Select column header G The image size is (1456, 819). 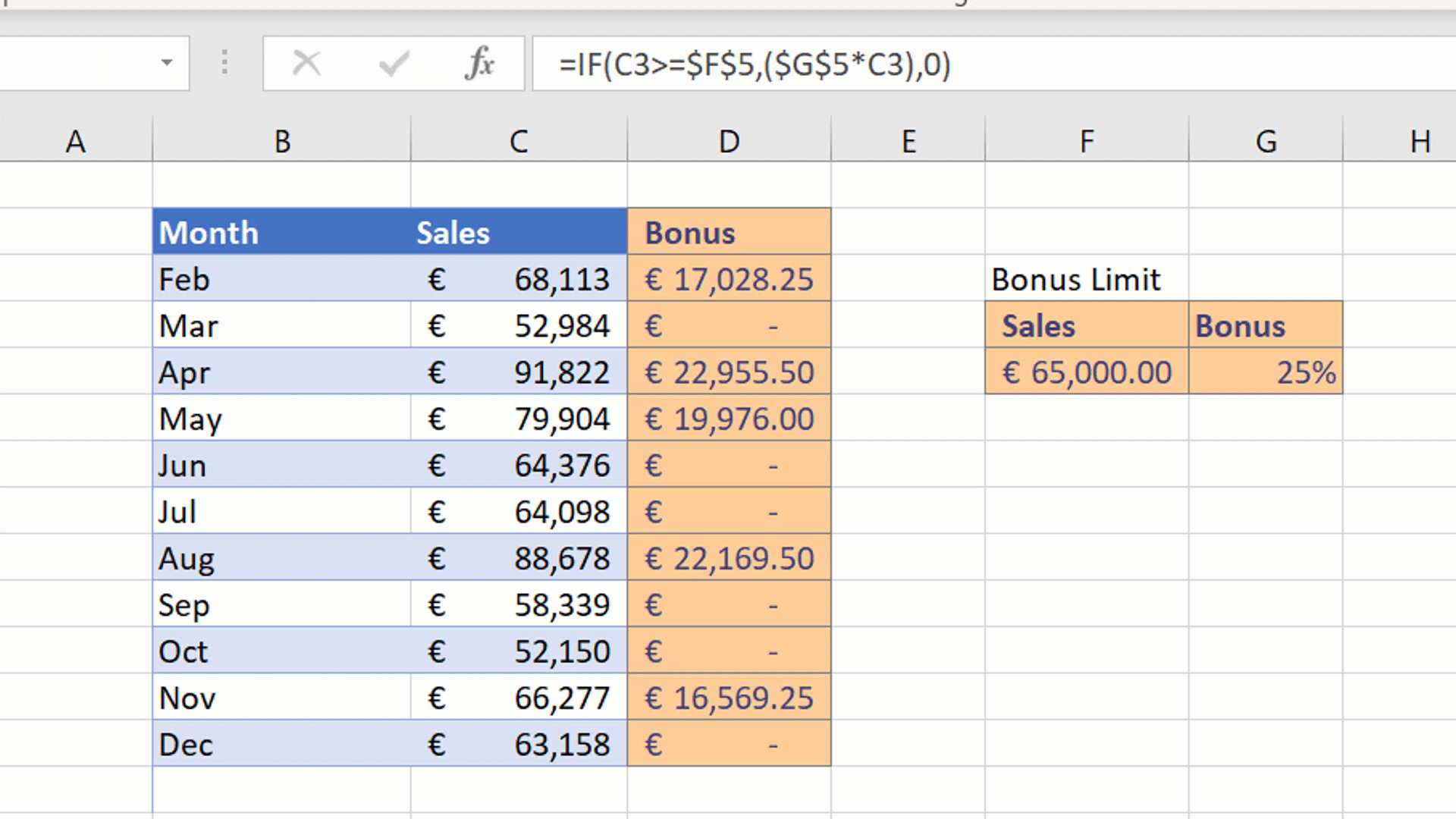(1265, 140)
